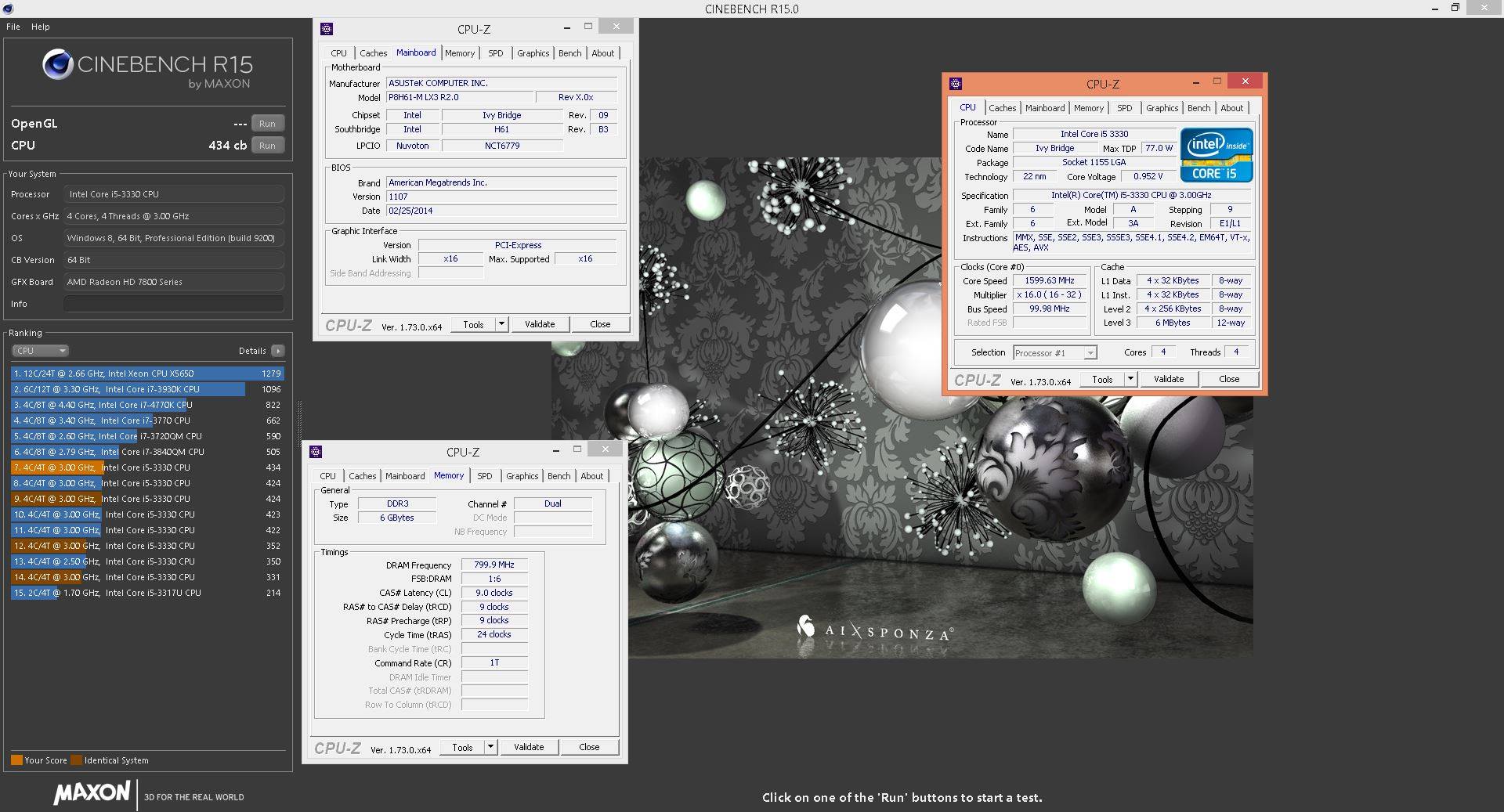1504x812 pixels.
Task: Open CPU tab in Mainboard CPU-Z window
Action: pos(338,53)
